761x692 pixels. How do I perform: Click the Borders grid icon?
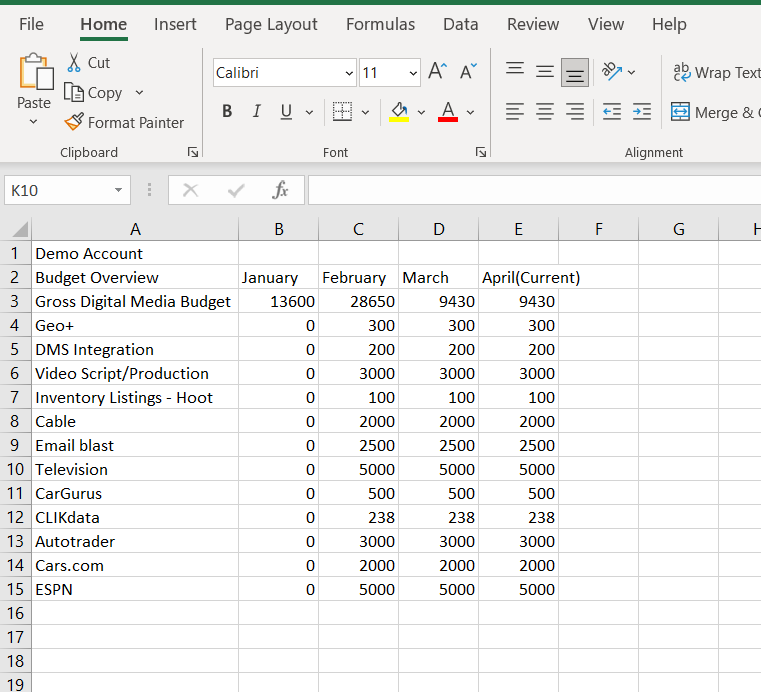342,112
